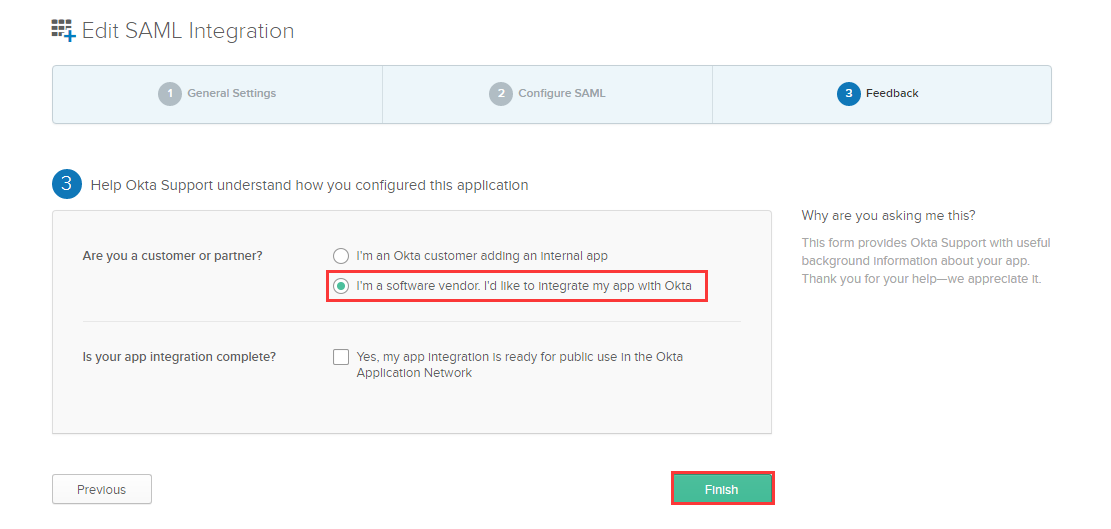Click the grey sidebar explanation paragraph
Image resolution: width=1111 pixels, height=529 pixels.
click(926, 260)
